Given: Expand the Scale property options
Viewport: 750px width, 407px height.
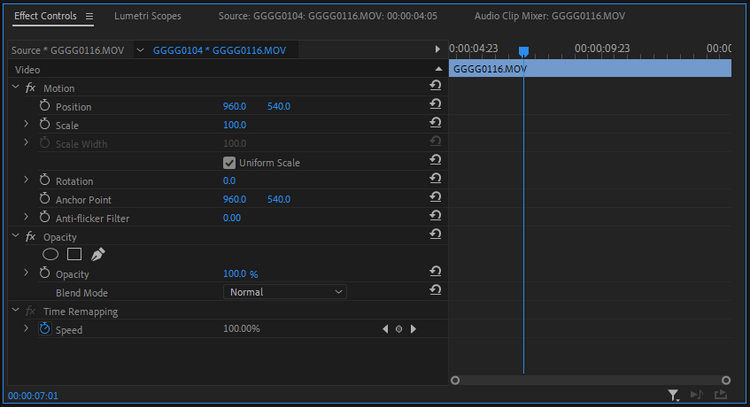Looking at the screenshot, I should pos(26,125).
